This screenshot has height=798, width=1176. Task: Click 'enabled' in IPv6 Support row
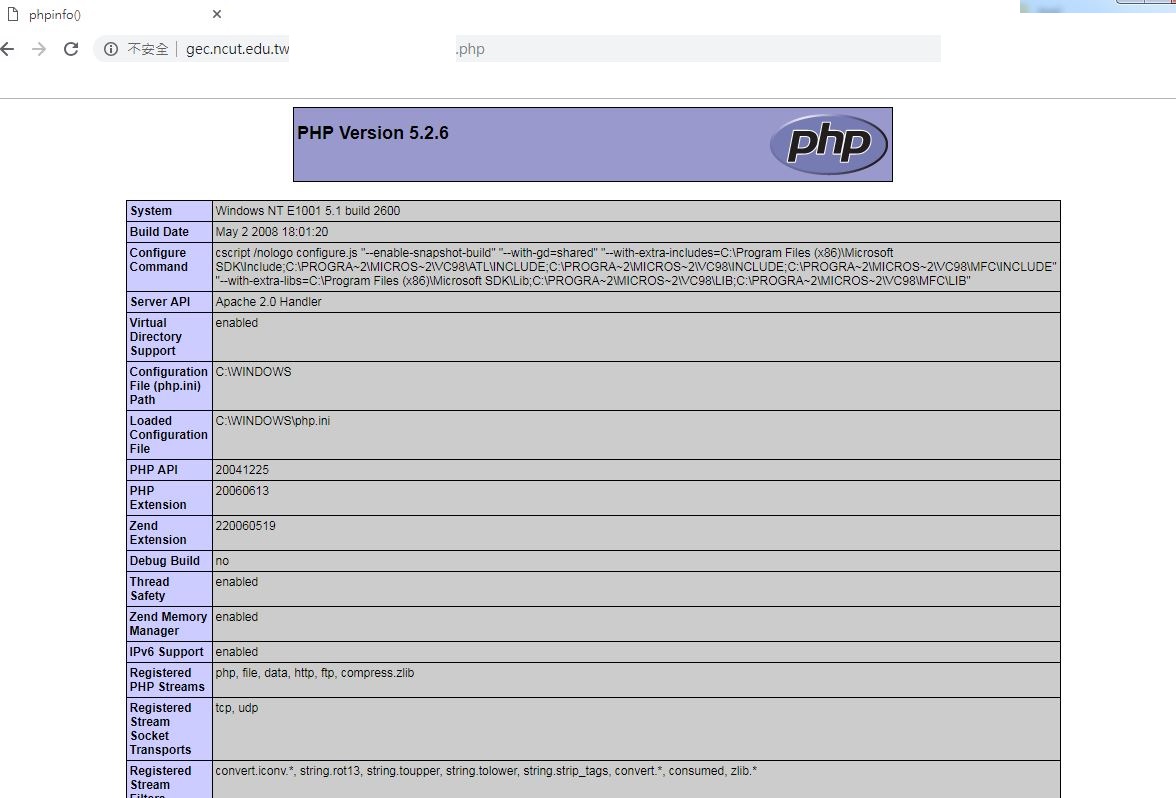coord(236,652)
